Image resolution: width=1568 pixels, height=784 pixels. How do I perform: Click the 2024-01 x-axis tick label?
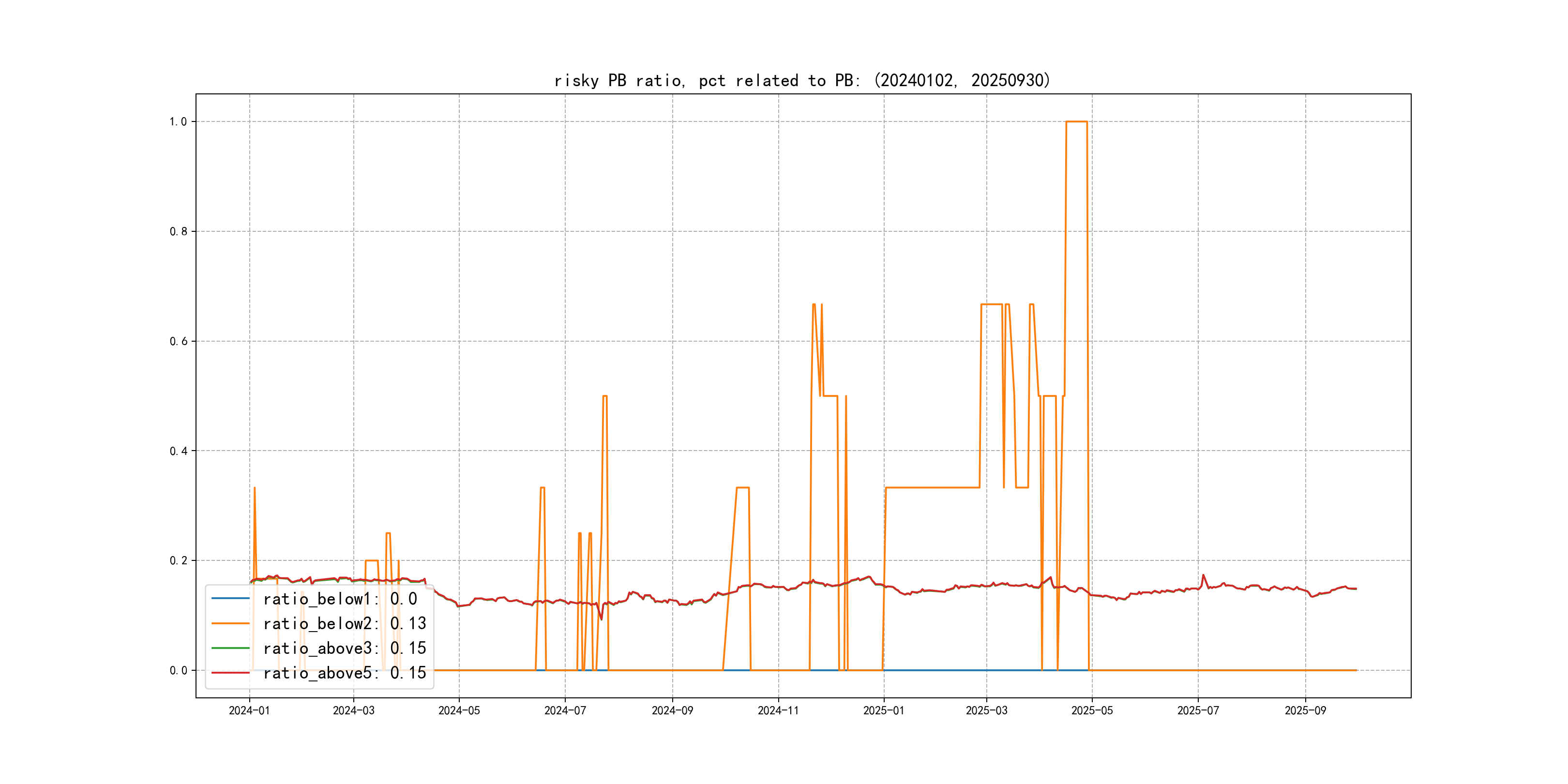(249, 710)
